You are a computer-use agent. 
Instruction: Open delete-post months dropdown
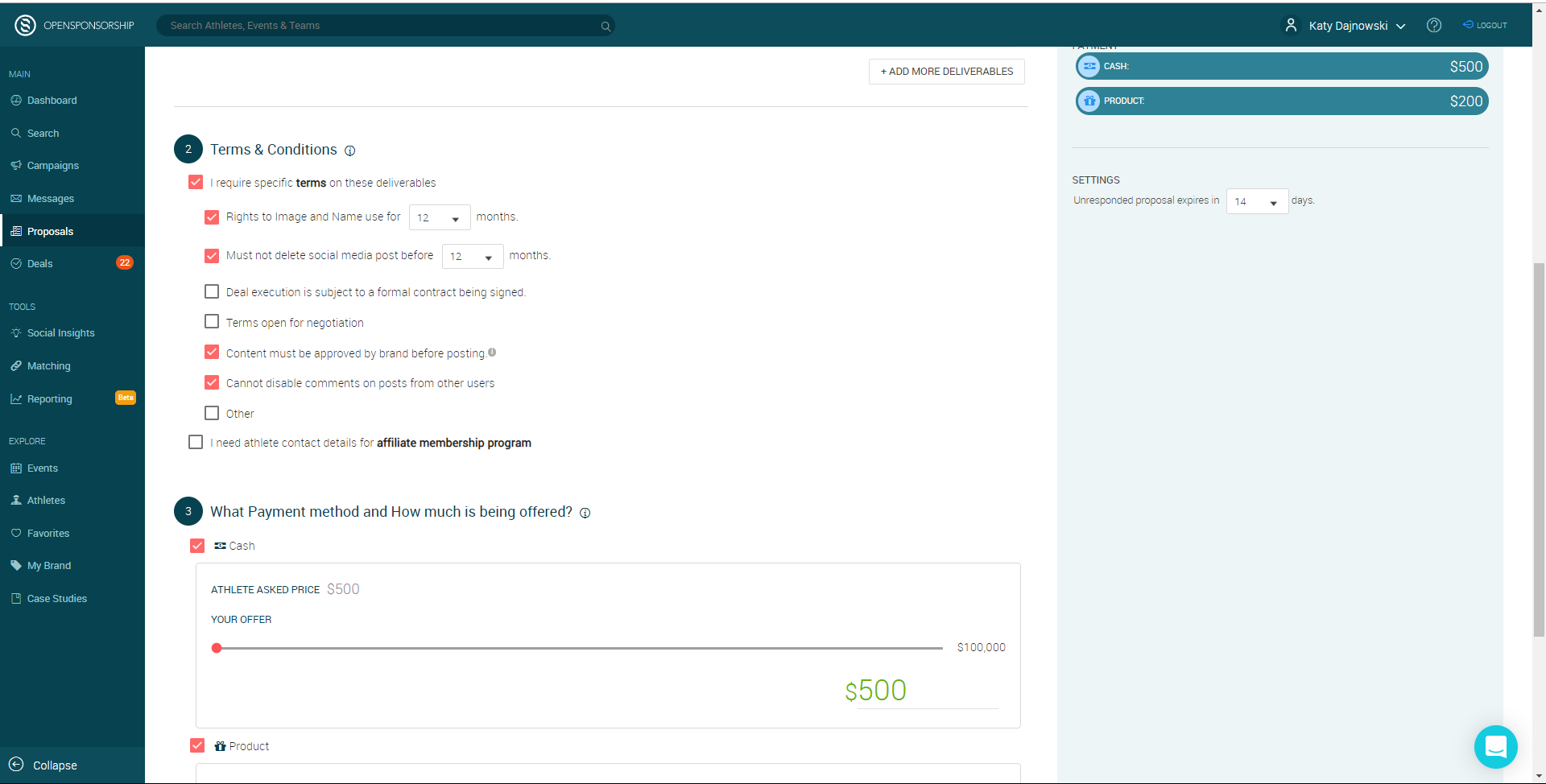pos(473,256)
